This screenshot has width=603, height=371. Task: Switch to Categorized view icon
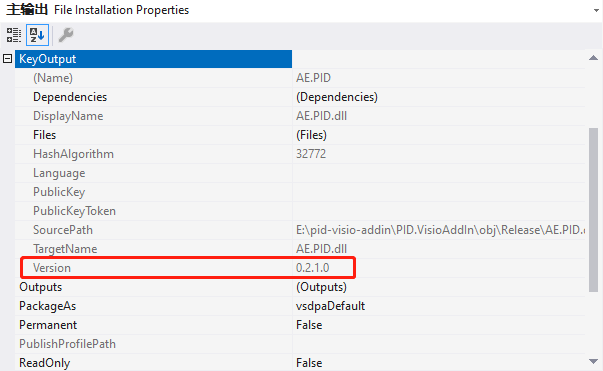coord(13,35)
